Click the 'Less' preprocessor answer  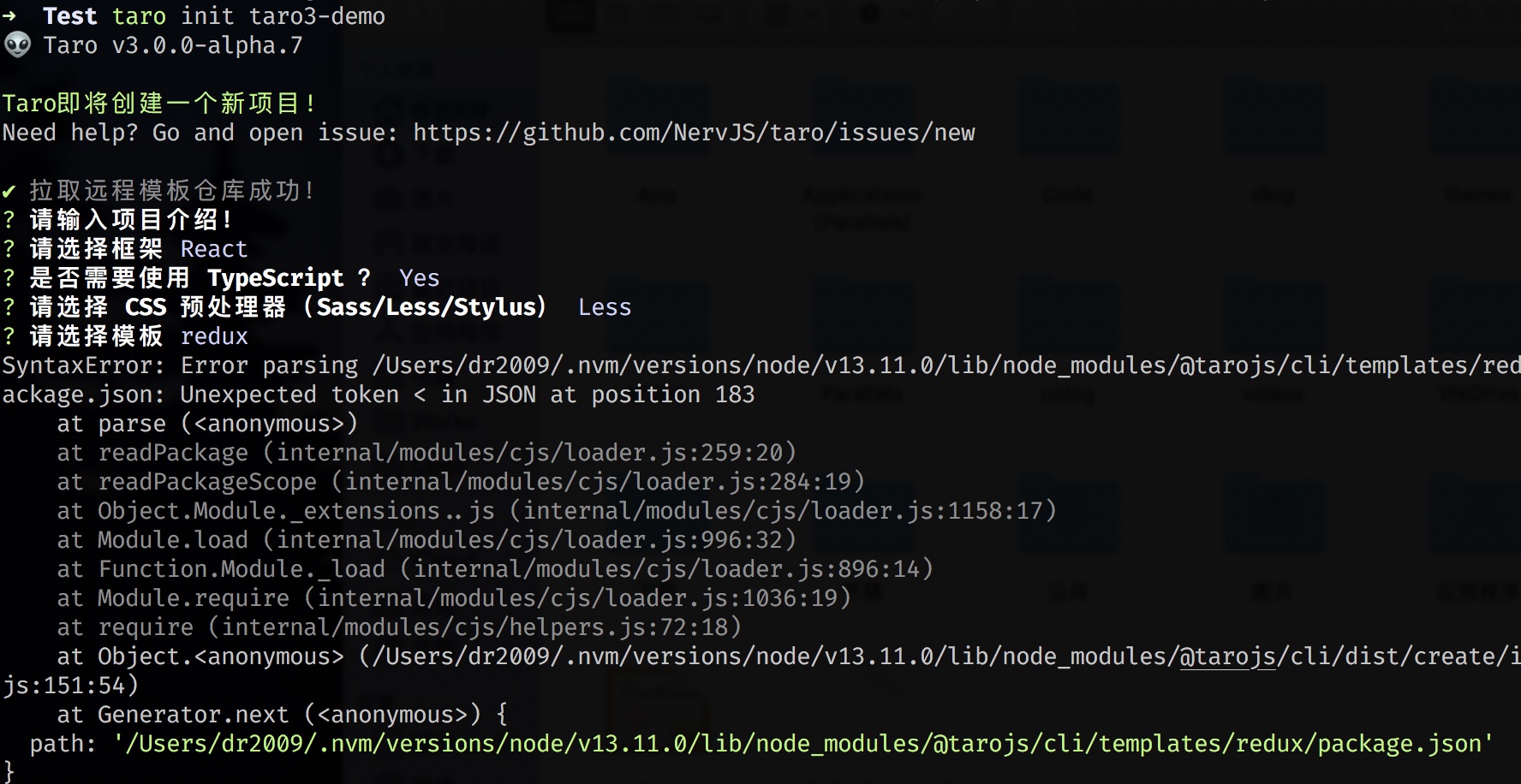click(x=605, y=307)
